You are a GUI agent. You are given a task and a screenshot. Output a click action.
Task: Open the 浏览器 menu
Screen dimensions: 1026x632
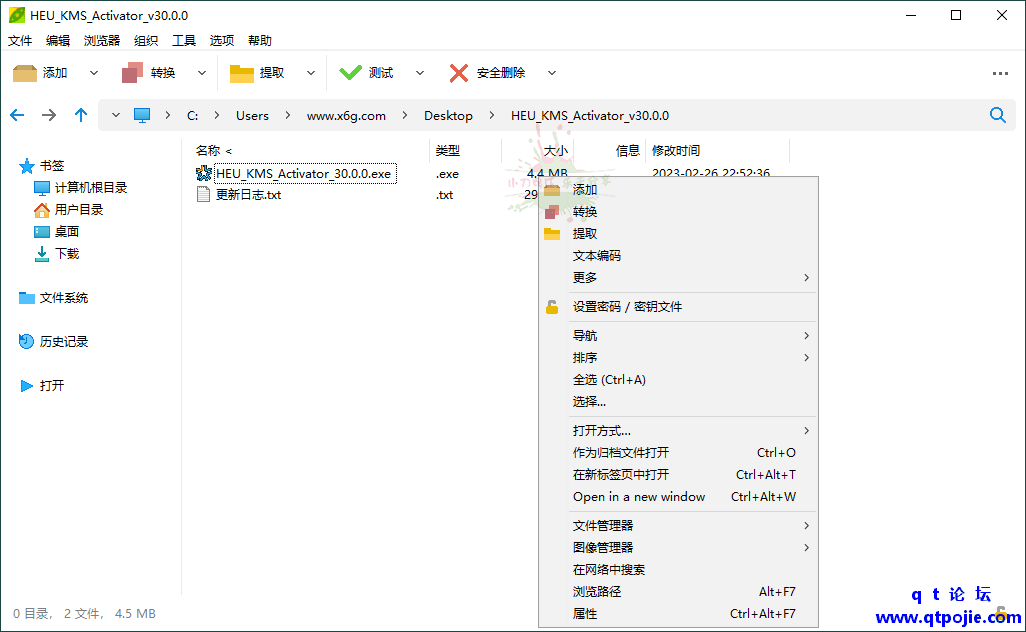101,41
